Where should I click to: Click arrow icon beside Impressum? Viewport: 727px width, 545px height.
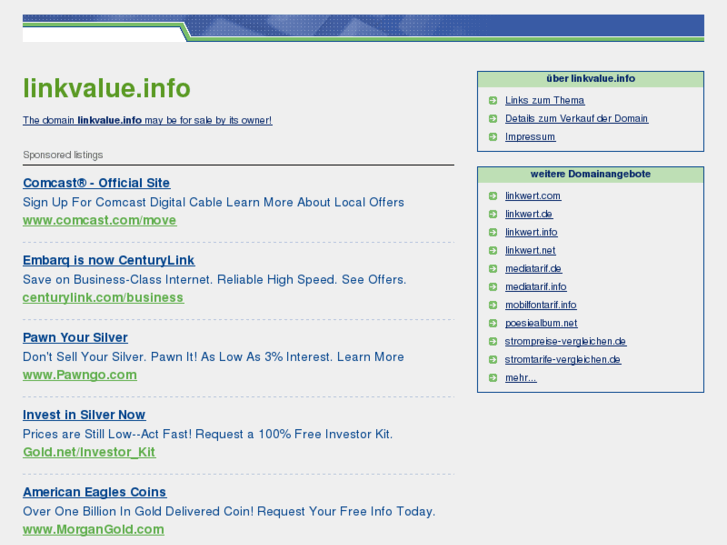[493, 137]
